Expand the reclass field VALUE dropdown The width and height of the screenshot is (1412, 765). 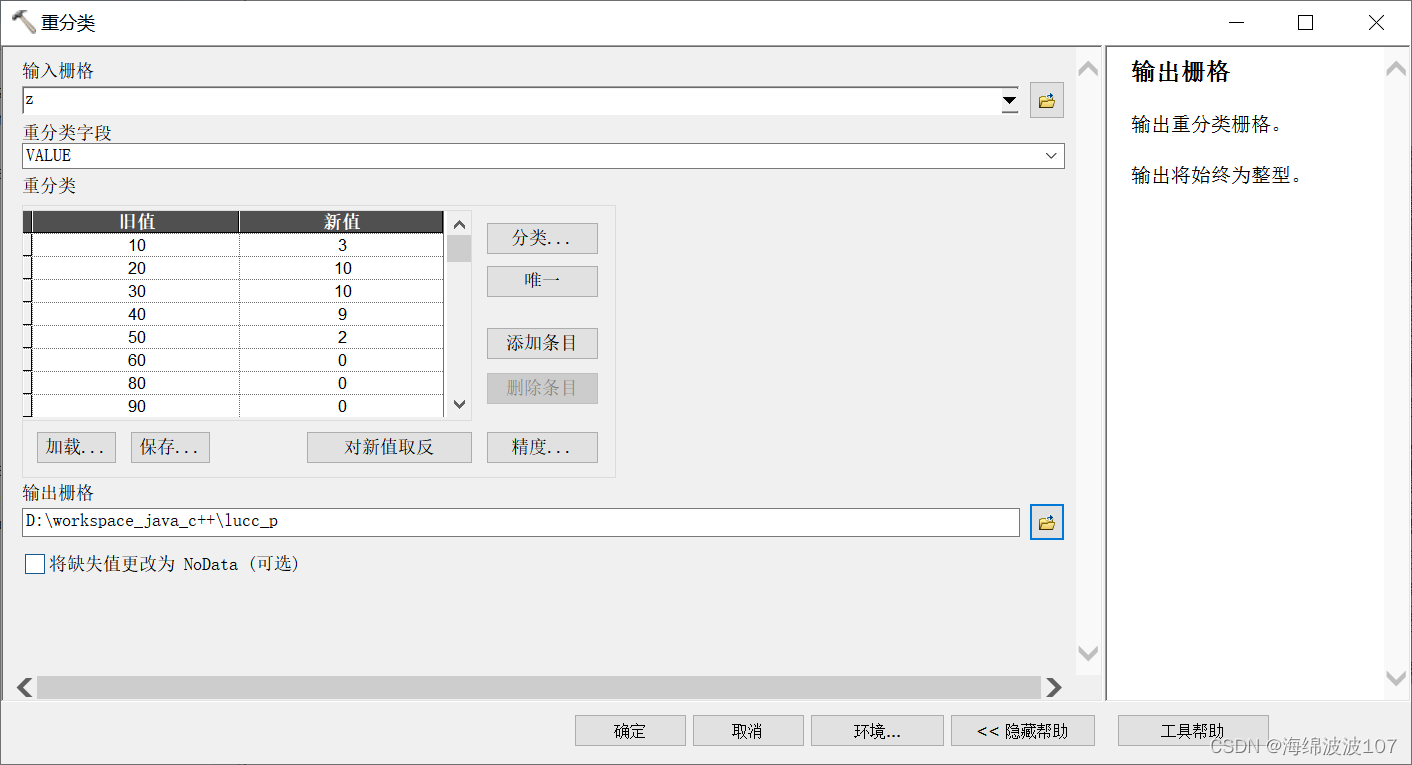(1051, 156)
